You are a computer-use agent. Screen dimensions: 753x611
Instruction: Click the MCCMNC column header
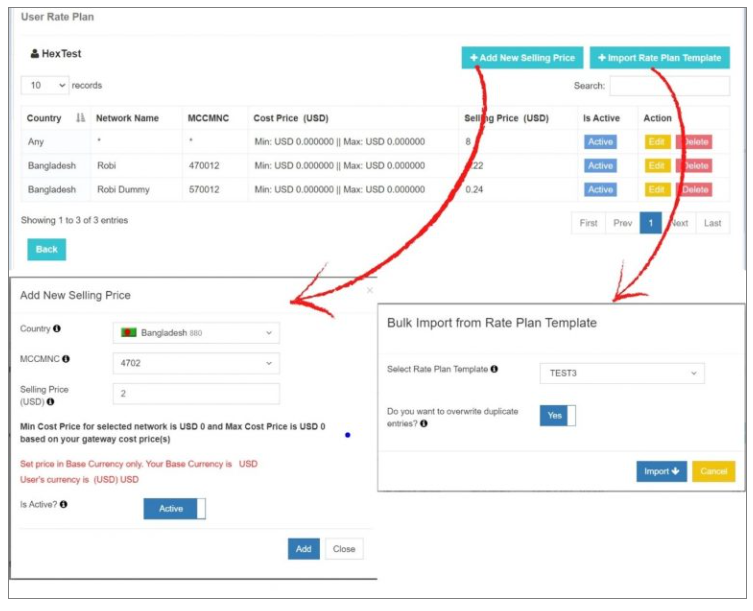point(208,118)
